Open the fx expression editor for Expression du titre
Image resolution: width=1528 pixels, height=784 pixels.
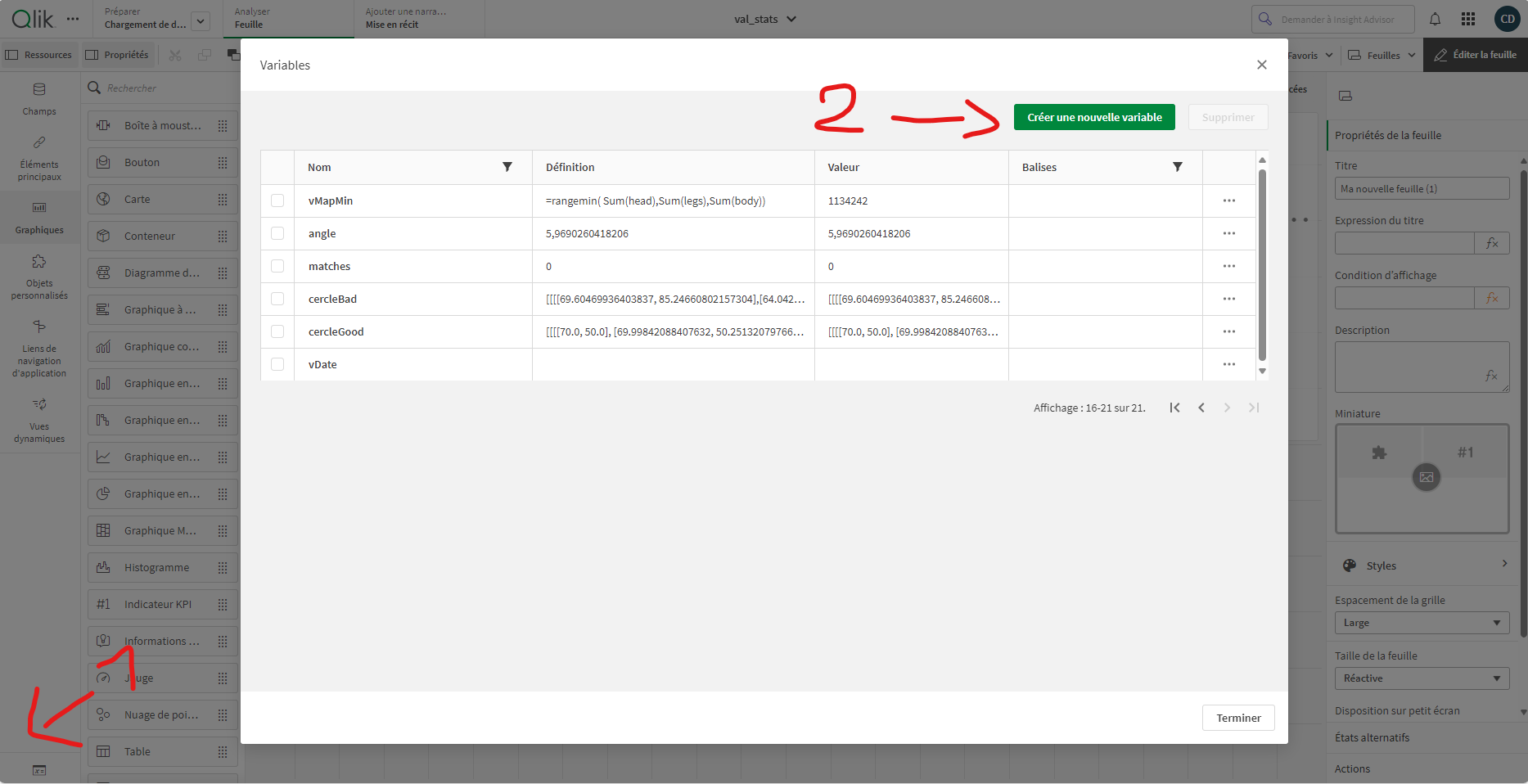click(1492, 242)
